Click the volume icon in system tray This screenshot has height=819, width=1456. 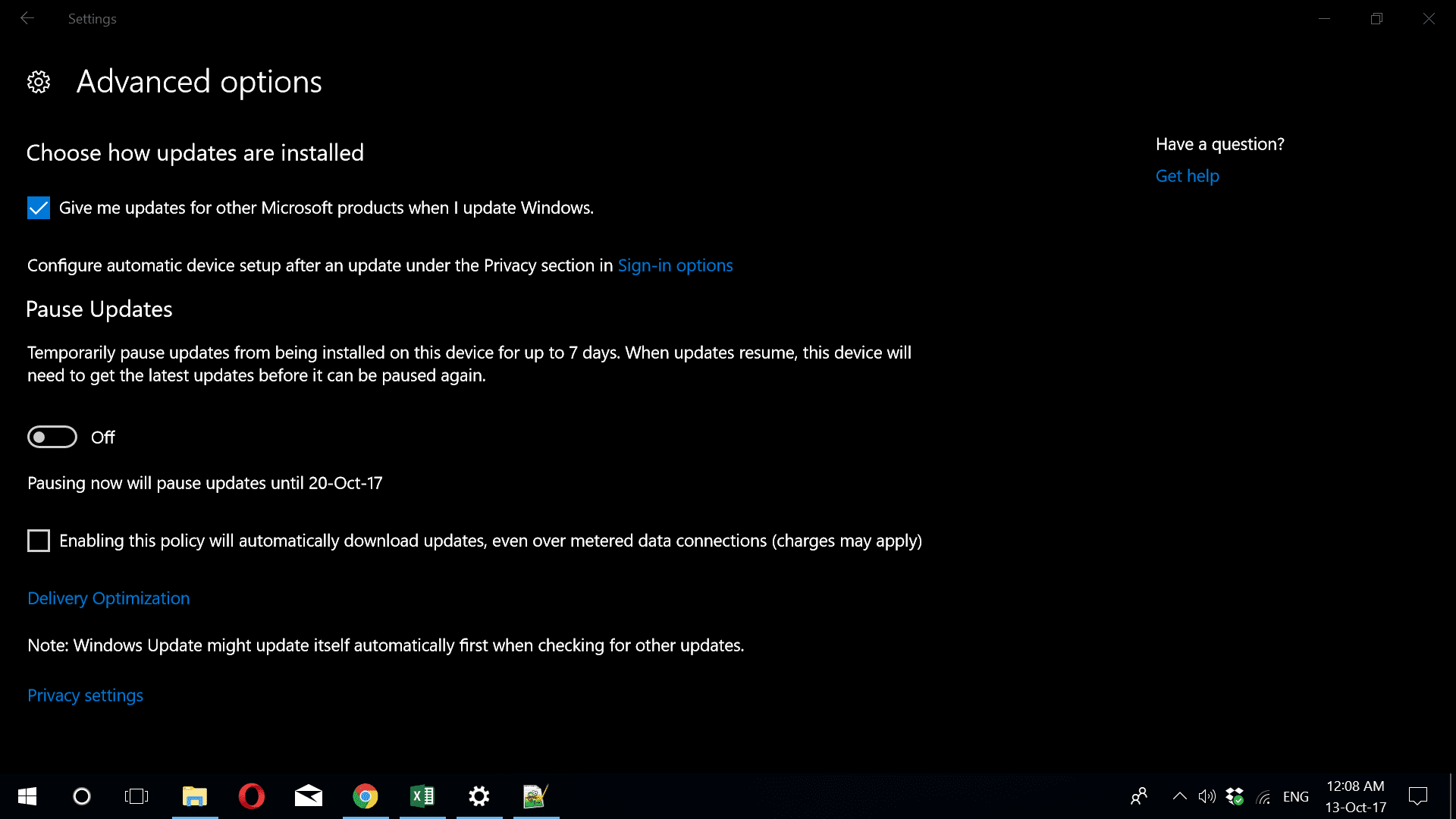click(x=1206, y=796)
